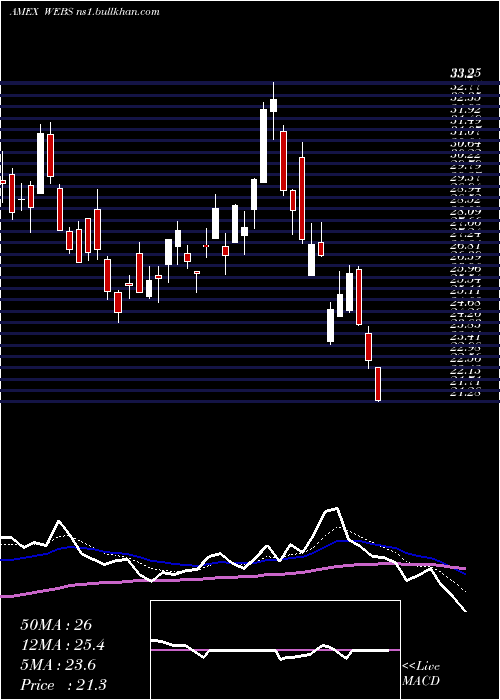
Task: Select the 31.92 price axis label
Action: point(465,109)
